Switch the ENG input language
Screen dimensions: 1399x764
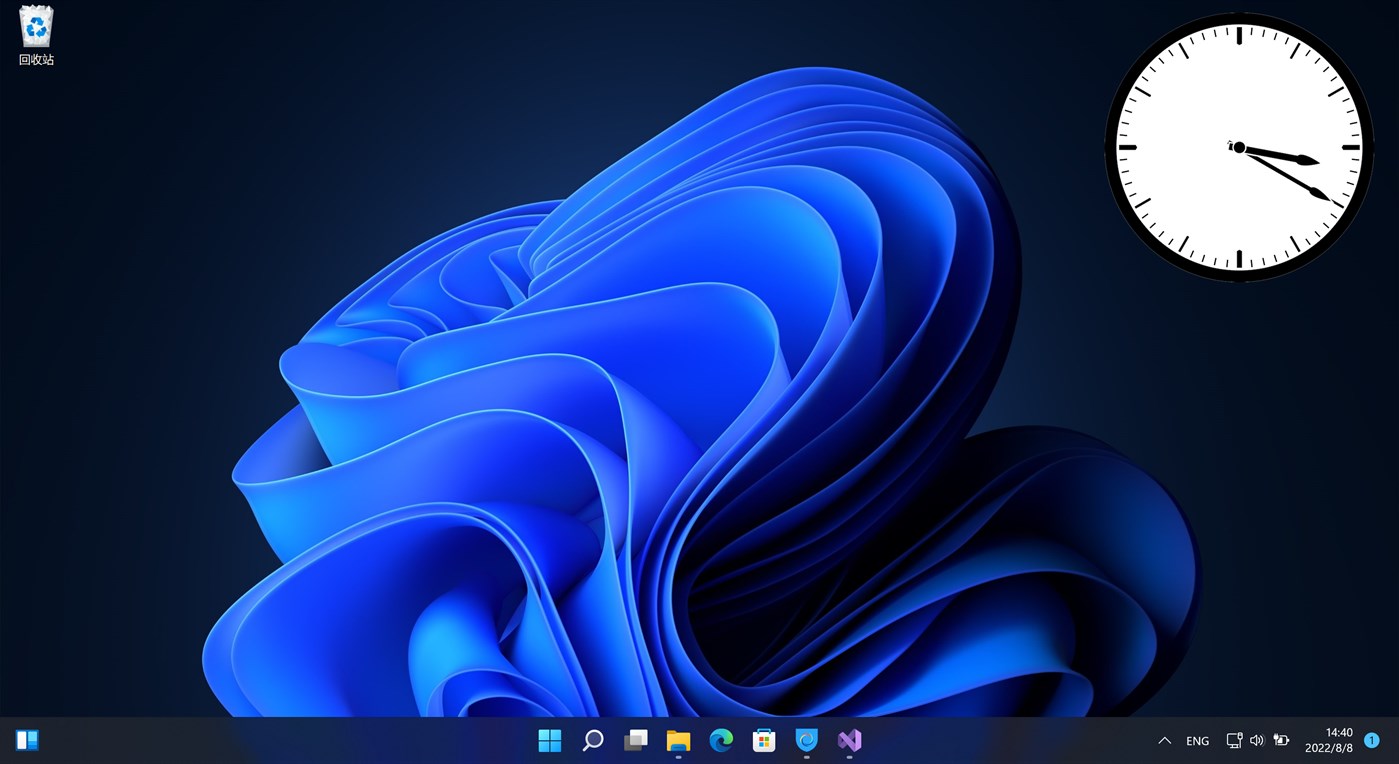click(x=1196, y=740)
